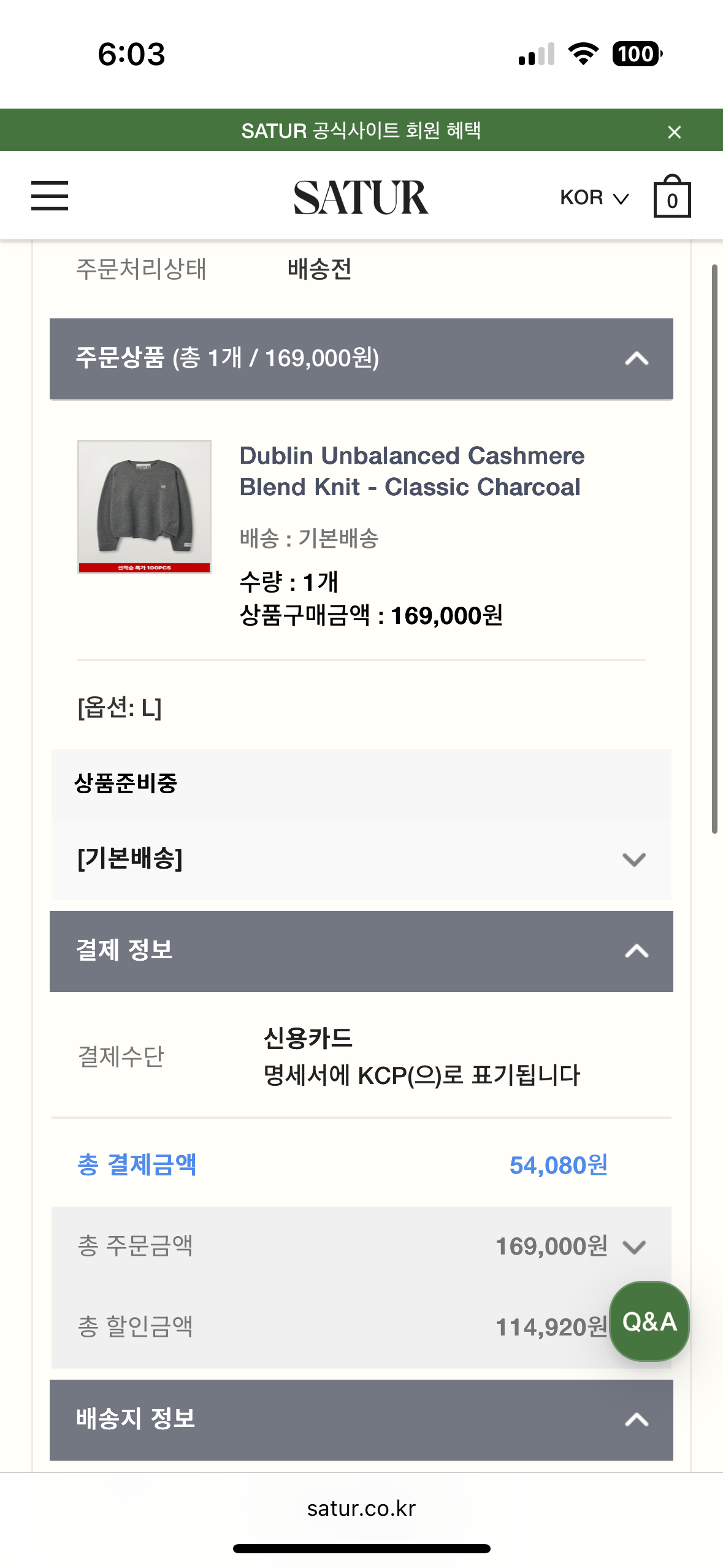
Task: Click the page scrollbar
Action: click(714, 548)
